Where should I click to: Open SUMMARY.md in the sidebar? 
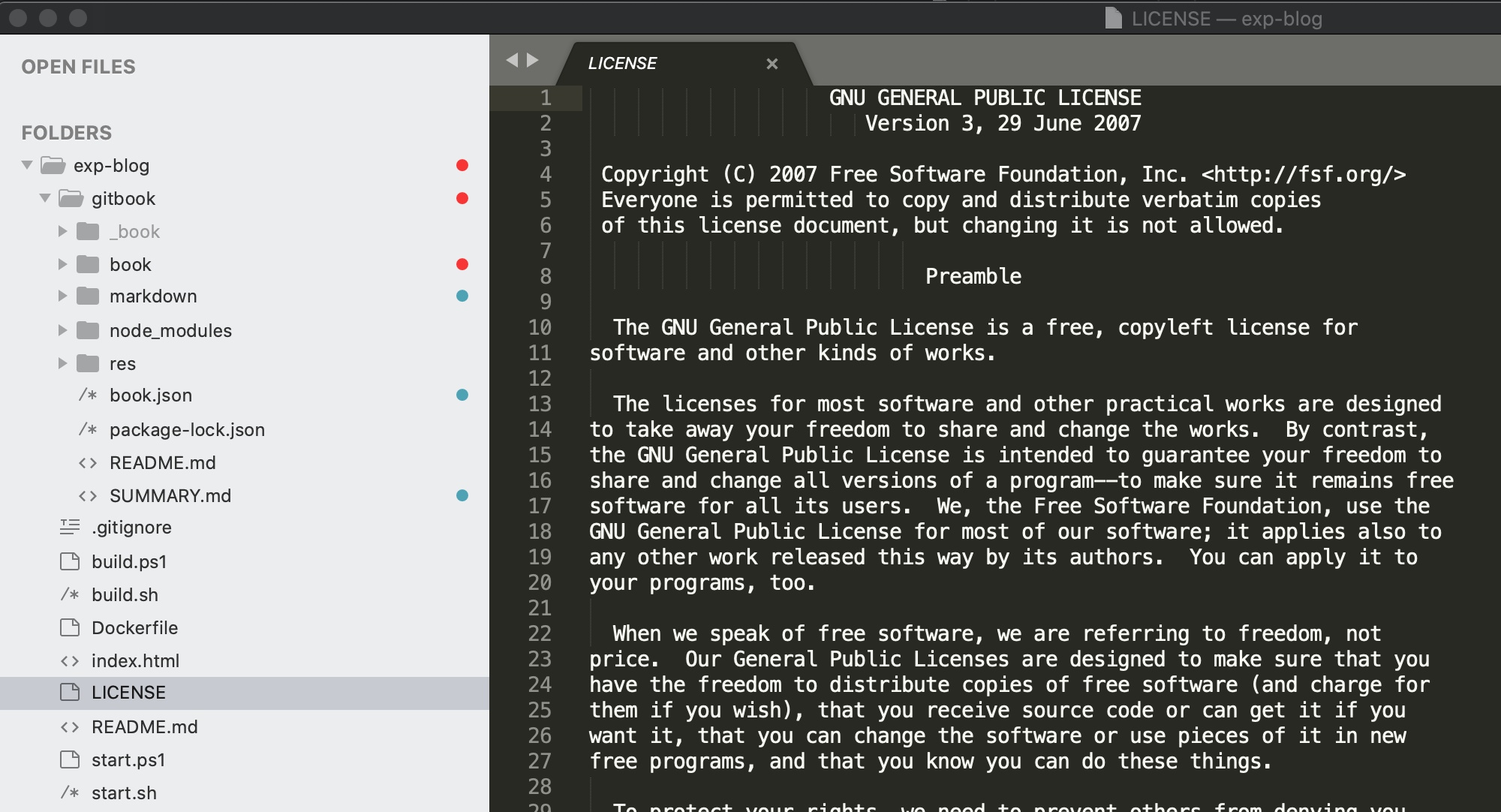pos(170,495)
